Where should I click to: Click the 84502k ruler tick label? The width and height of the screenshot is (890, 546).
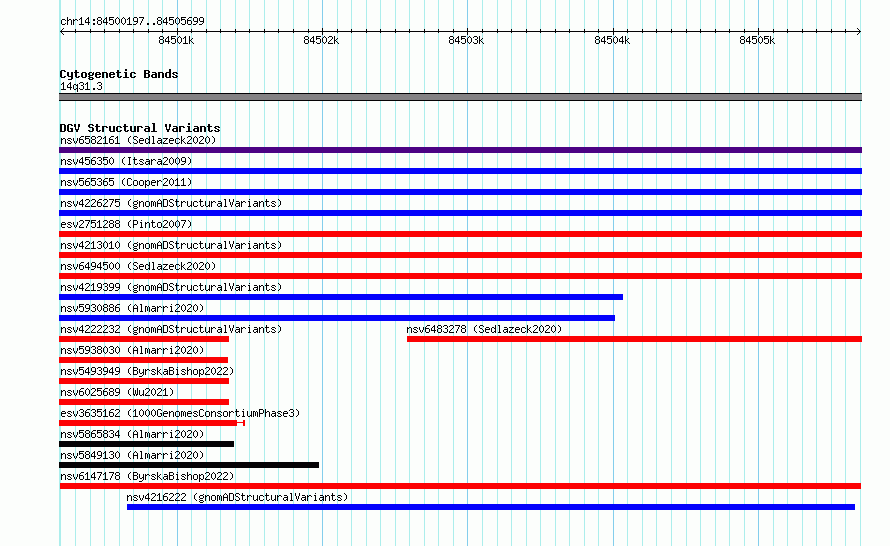pos(321,40)
